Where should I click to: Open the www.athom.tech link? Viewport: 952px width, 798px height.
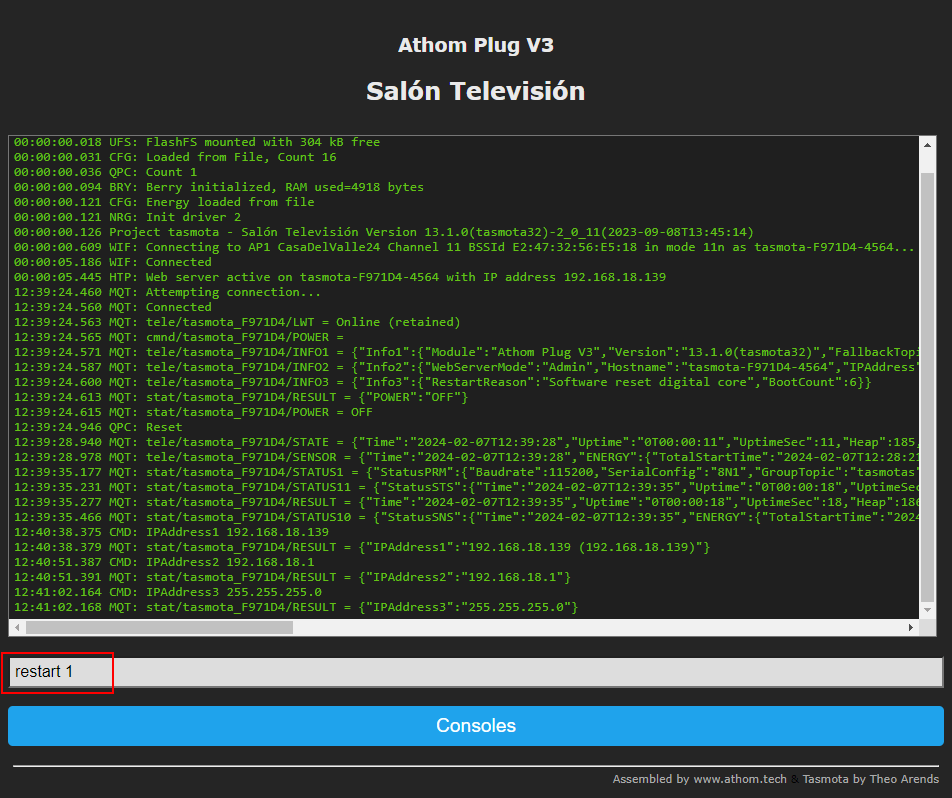click(x=739, y=779)
